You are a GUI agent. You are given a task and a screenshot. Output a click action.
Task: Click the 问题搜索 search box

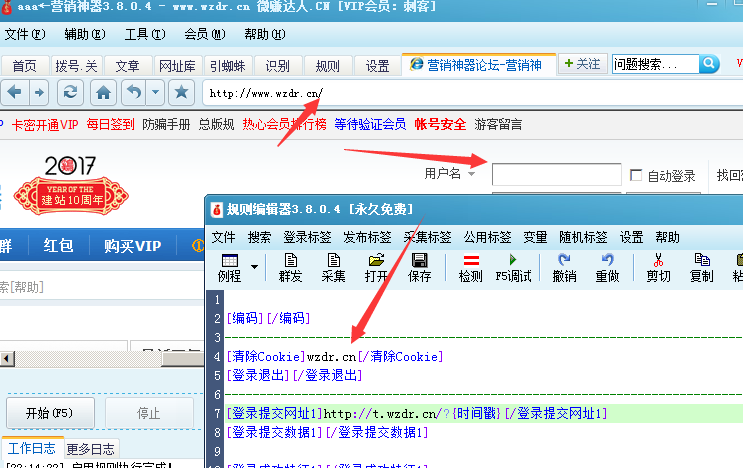click(655, 63)
